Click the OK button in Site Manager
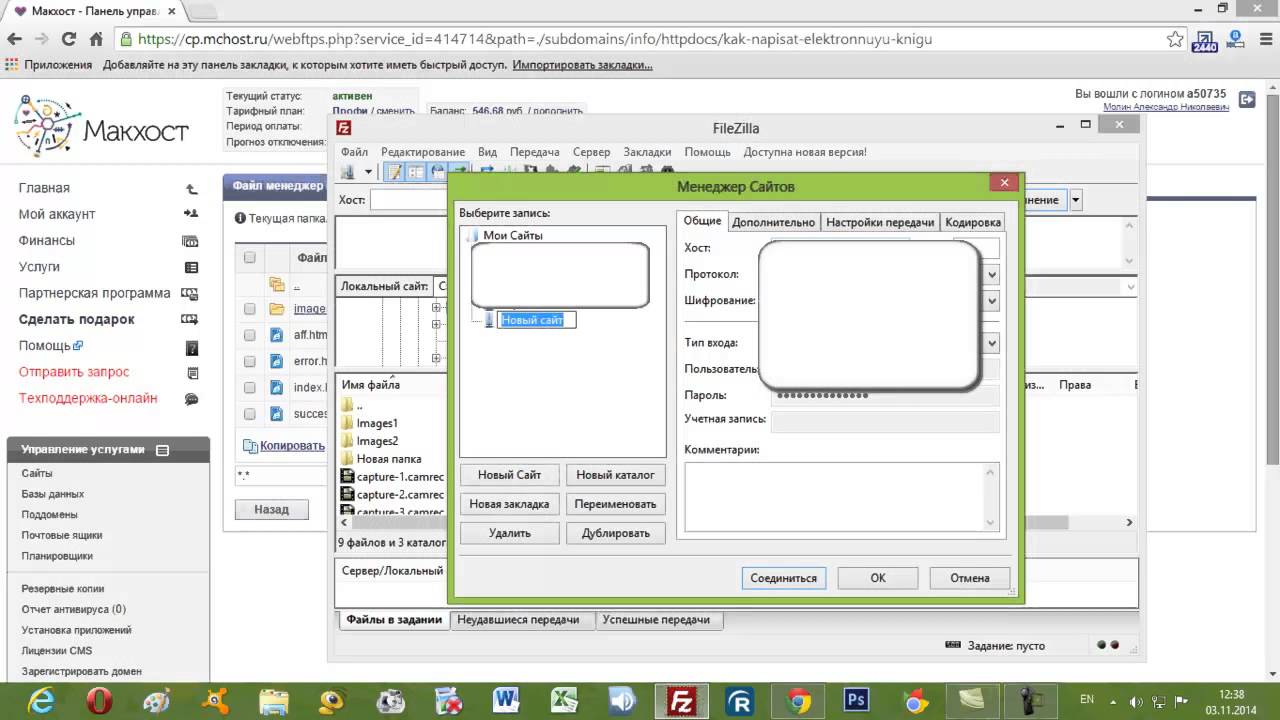 point(878,578)
